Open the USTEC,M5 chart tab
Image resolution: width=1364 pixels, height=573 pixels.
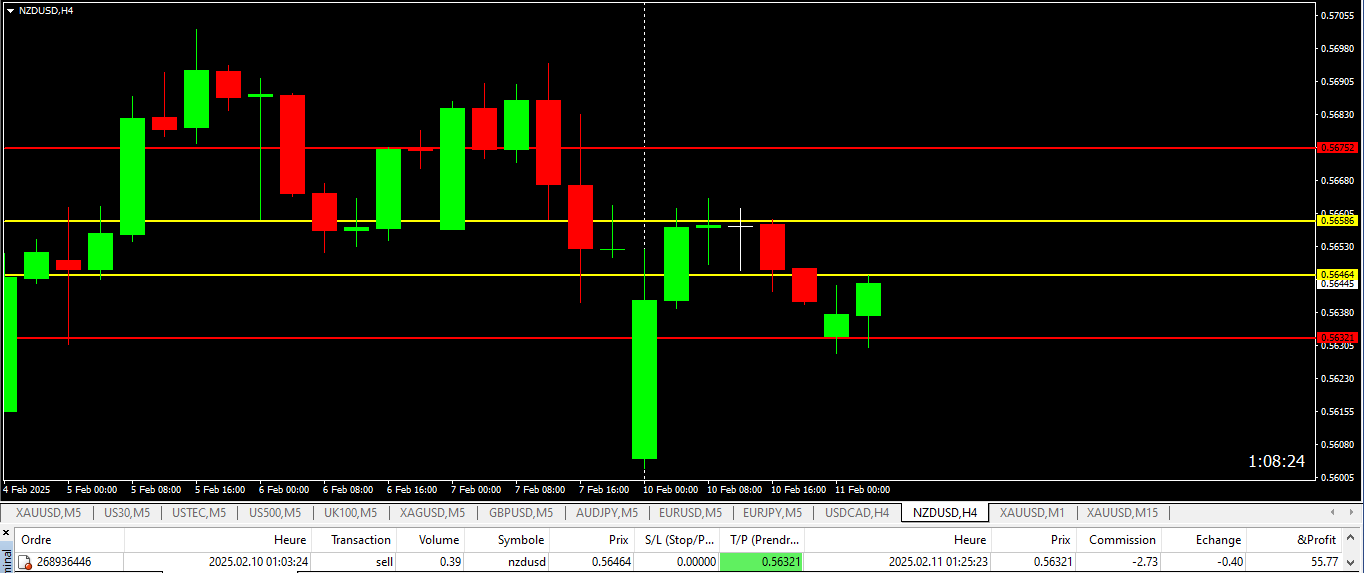tap(199, 513)
